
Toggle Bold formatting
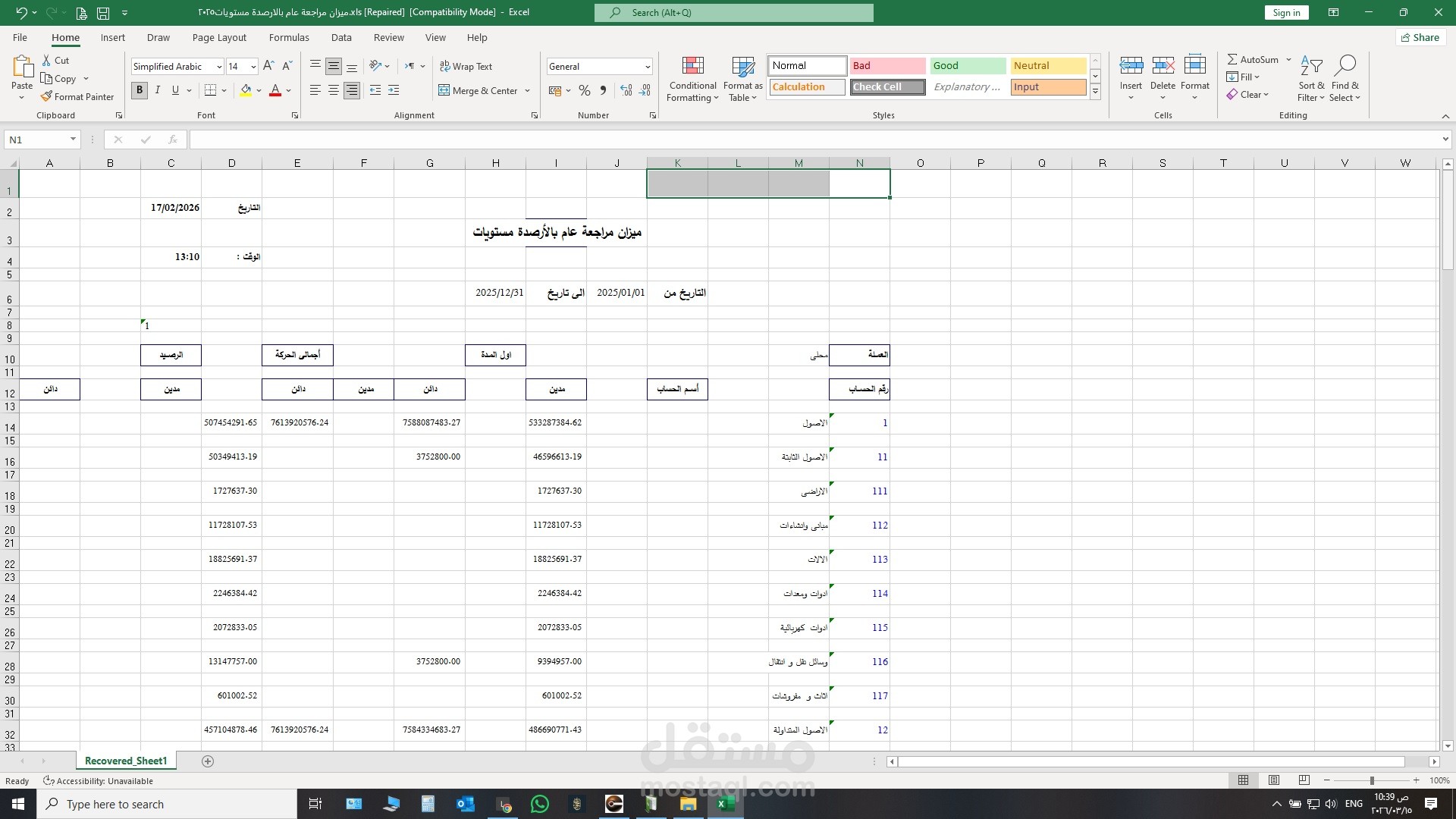tap(140, 90)
